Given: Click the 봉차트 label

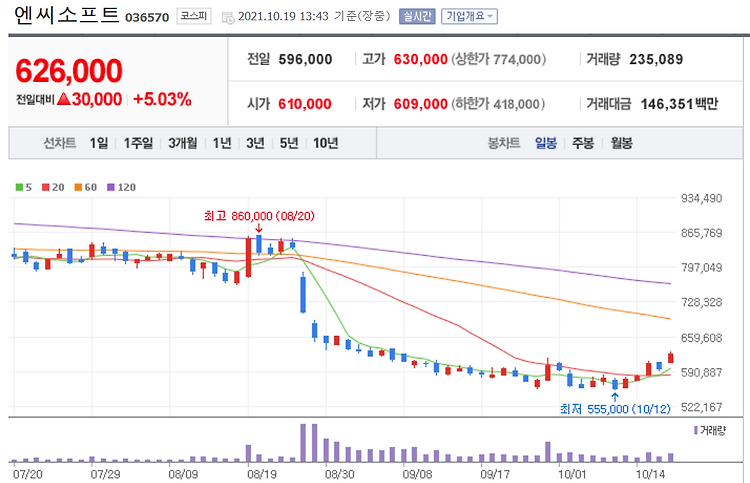Looking at the screenshot, I should point(504,143).
